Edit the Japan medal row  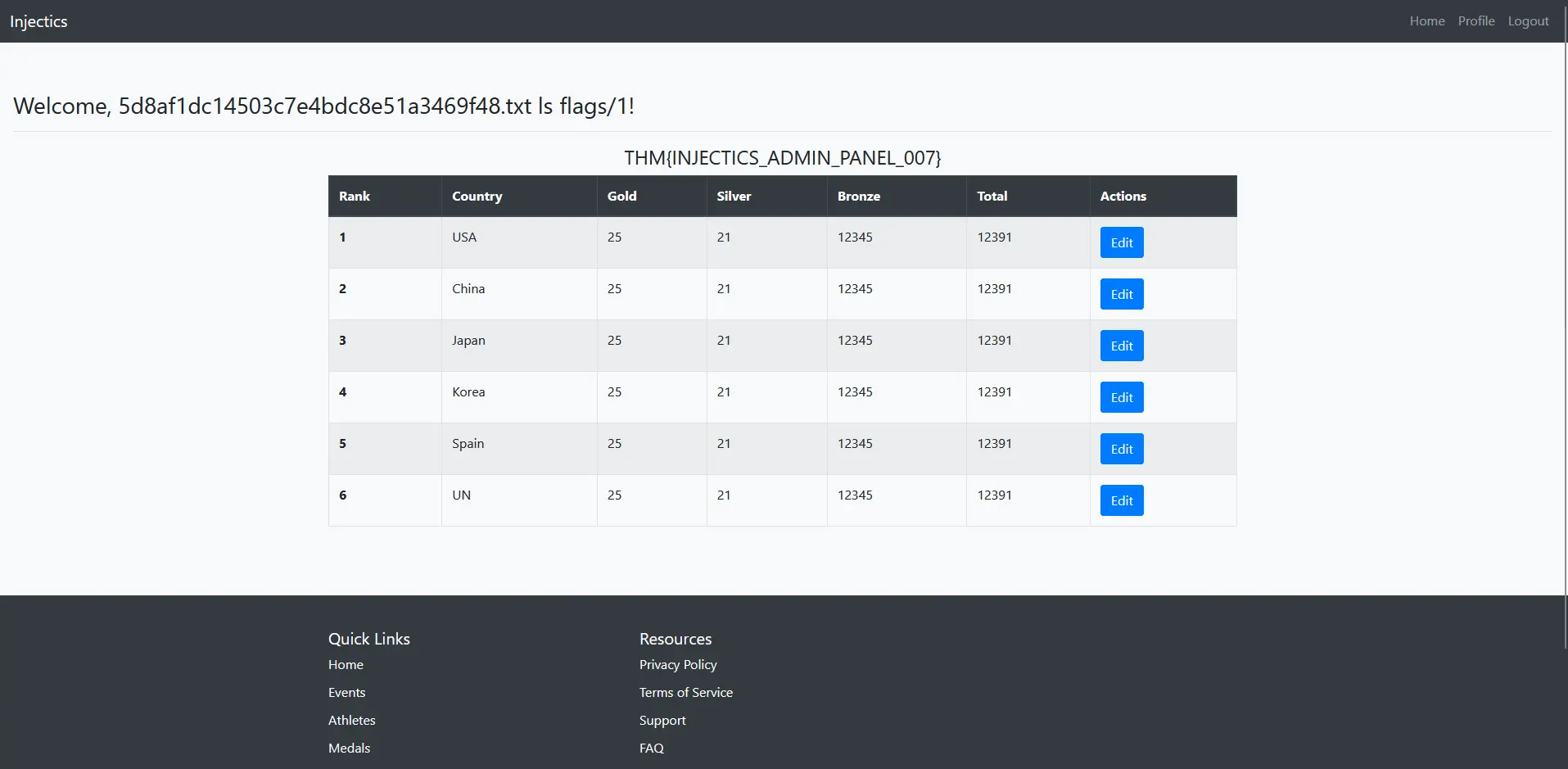point(1122,346)
